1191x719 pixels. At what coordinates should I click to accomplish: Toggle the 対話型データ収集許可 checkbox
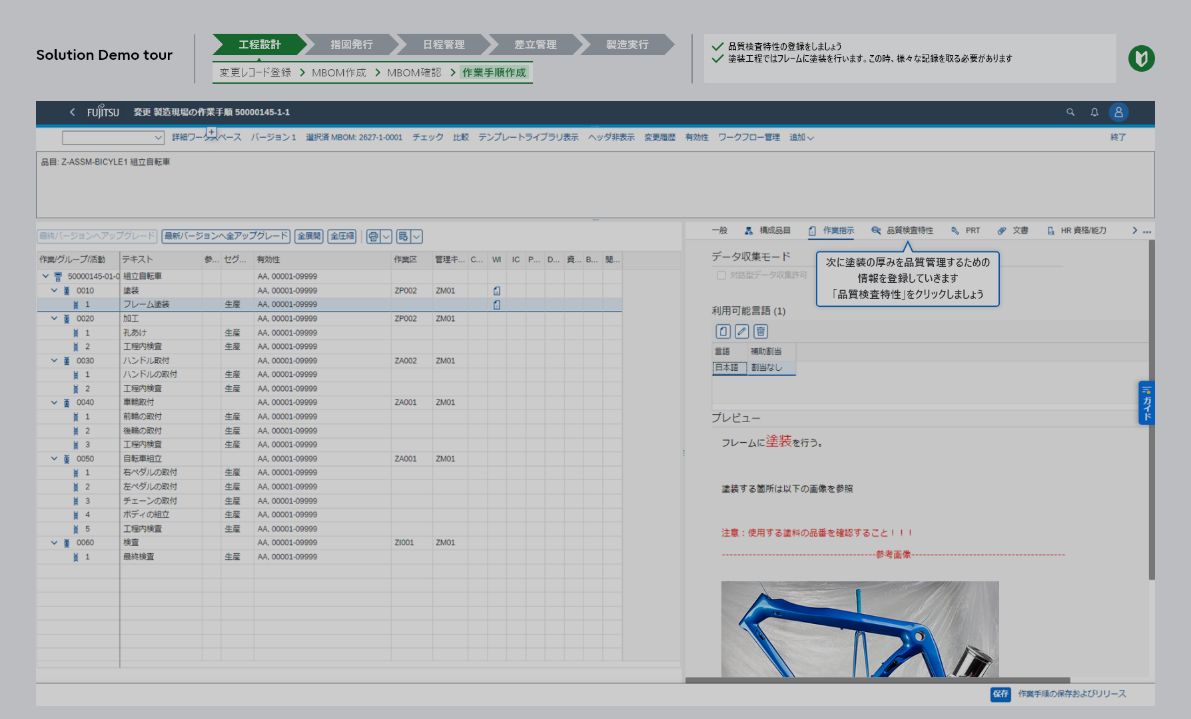pyautogui.click(x=721, y=275)
